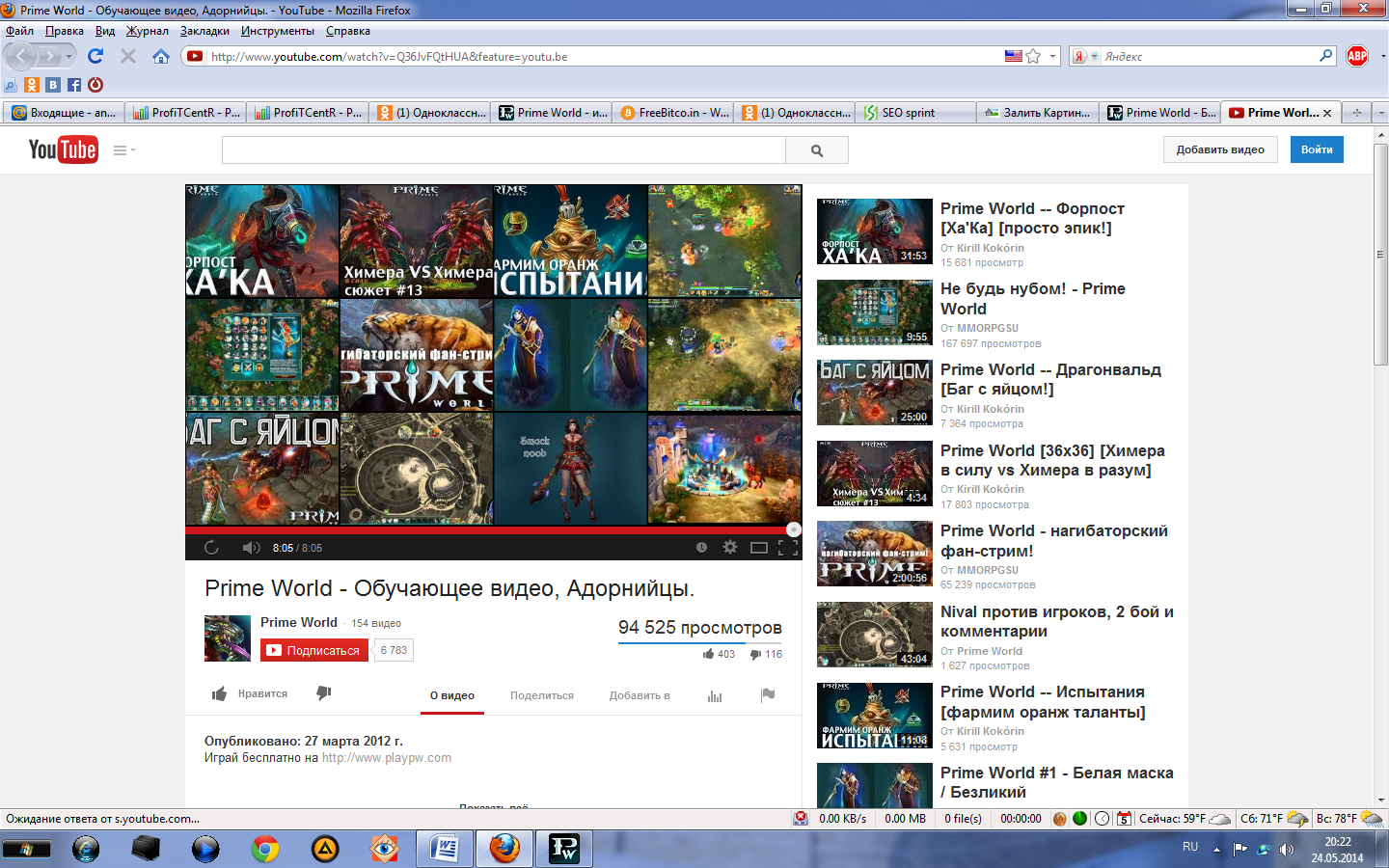Open the back/forward history dropdown arrow
The width and height of the screenshot is (1389, 868).
click(x=68, y=56)
